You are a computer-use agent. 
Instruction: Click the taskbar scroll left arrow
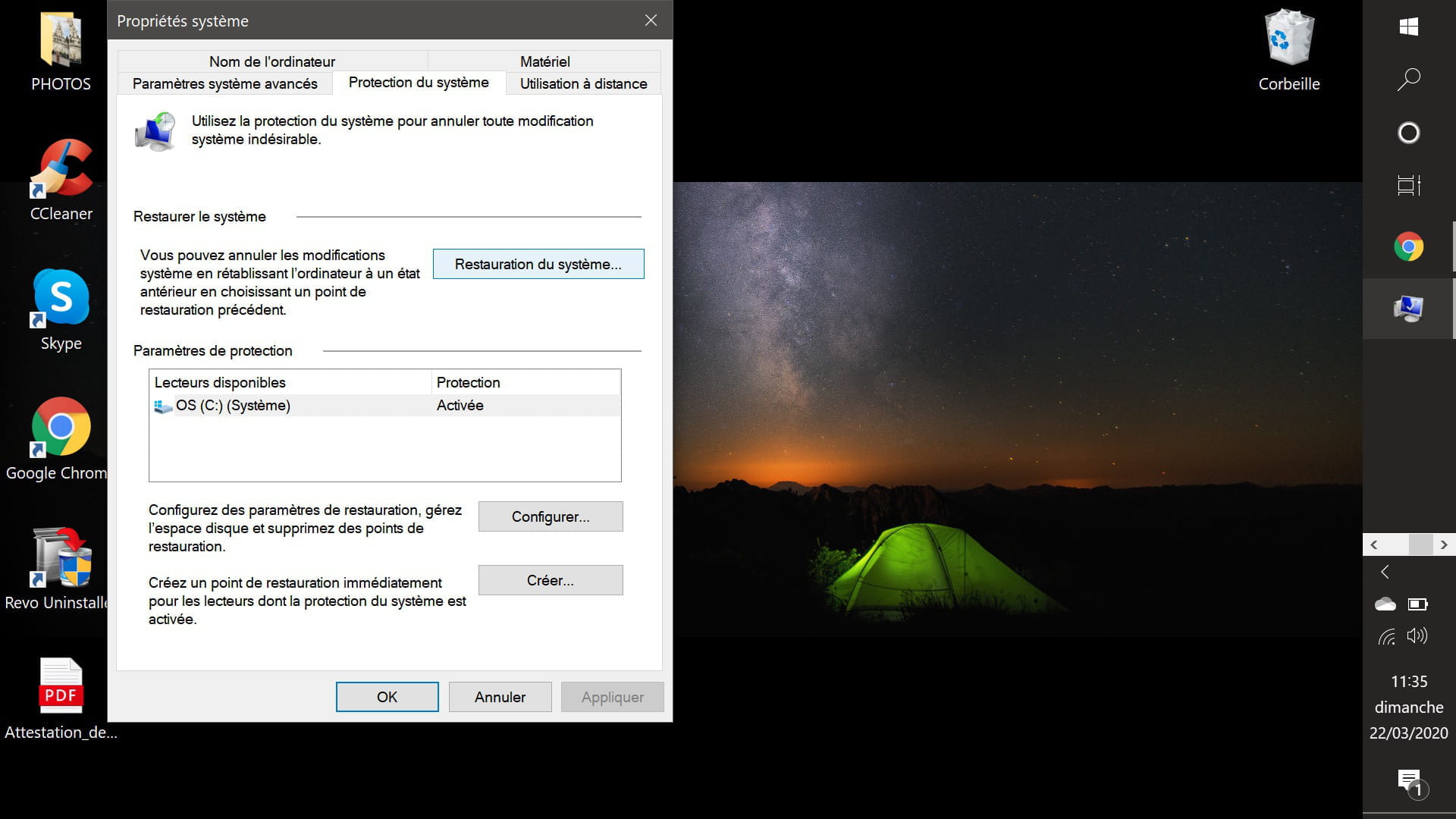[1374, 544]
